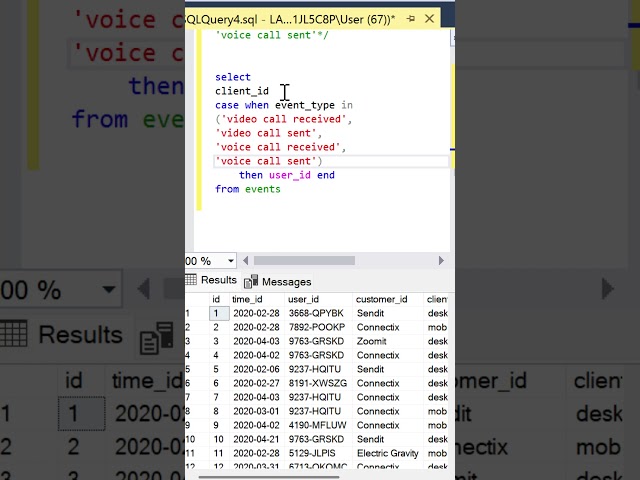Screen dimensions: 640x480
Task: Click the Messages tab icon
Action: 251,282
